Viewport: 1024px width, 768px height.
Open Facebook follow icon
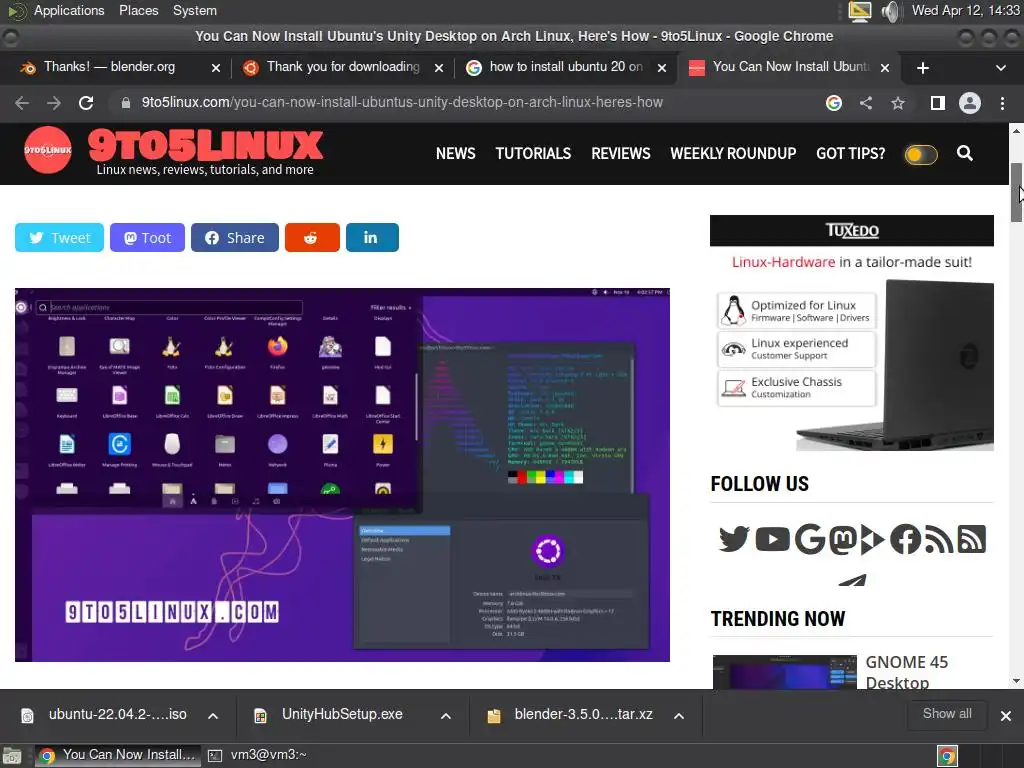tap(905, 539)
